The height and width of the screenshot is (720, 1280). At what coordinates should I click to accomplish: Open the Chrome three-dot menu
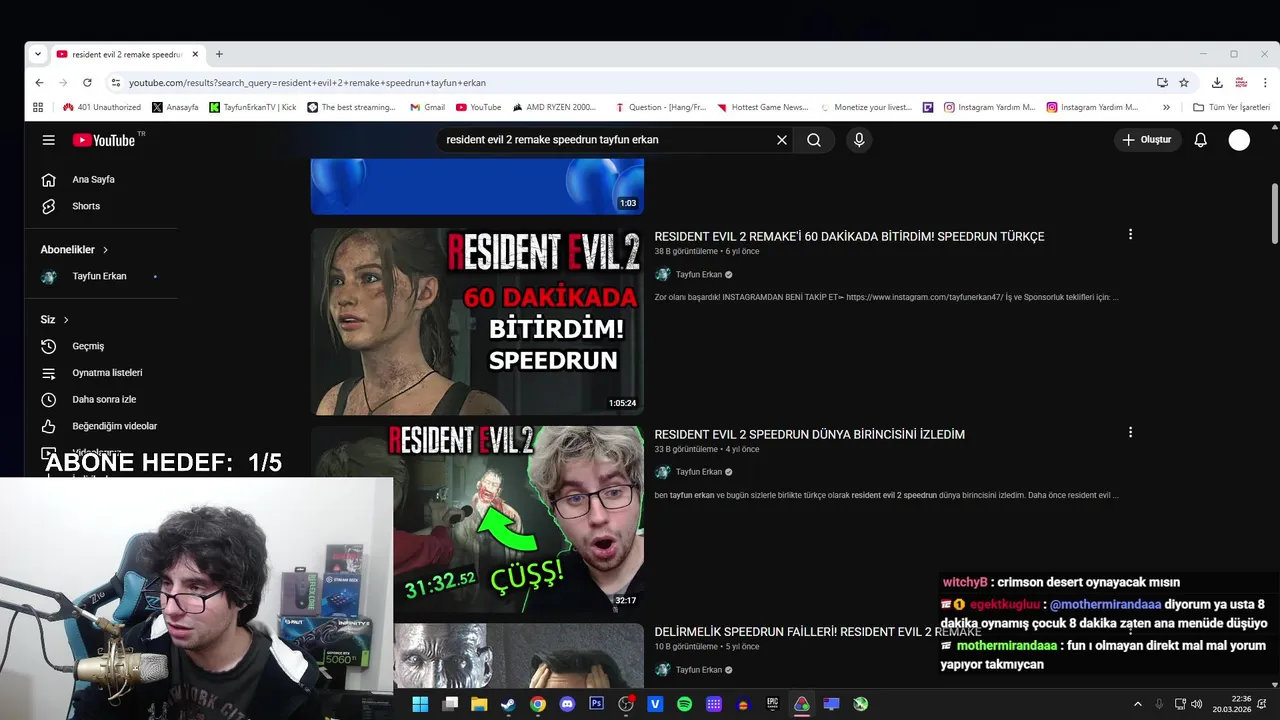[1264, 83]
